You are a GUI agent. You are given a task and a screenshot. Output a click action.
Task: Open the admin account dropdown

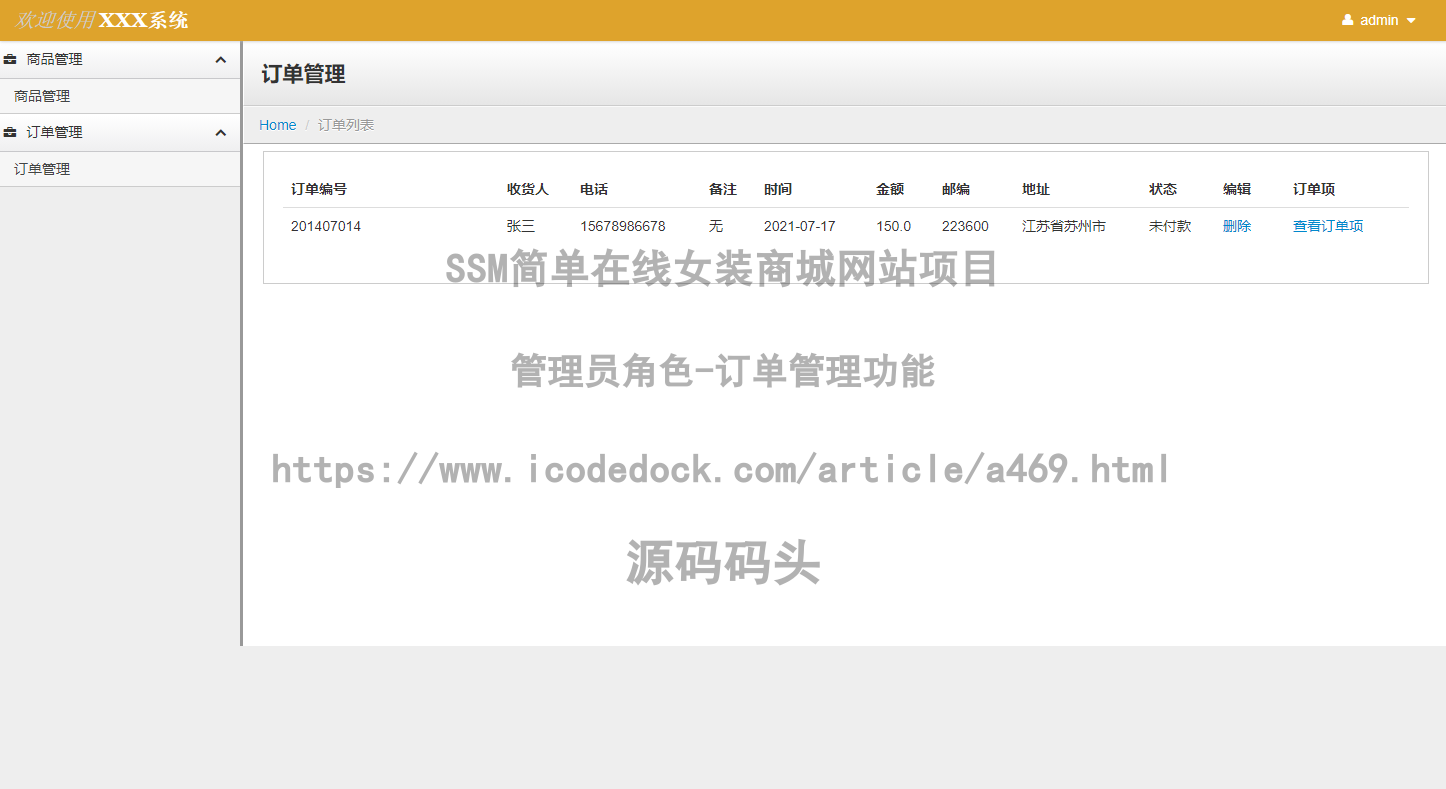pyautogui.click(x=1380, y=19)
